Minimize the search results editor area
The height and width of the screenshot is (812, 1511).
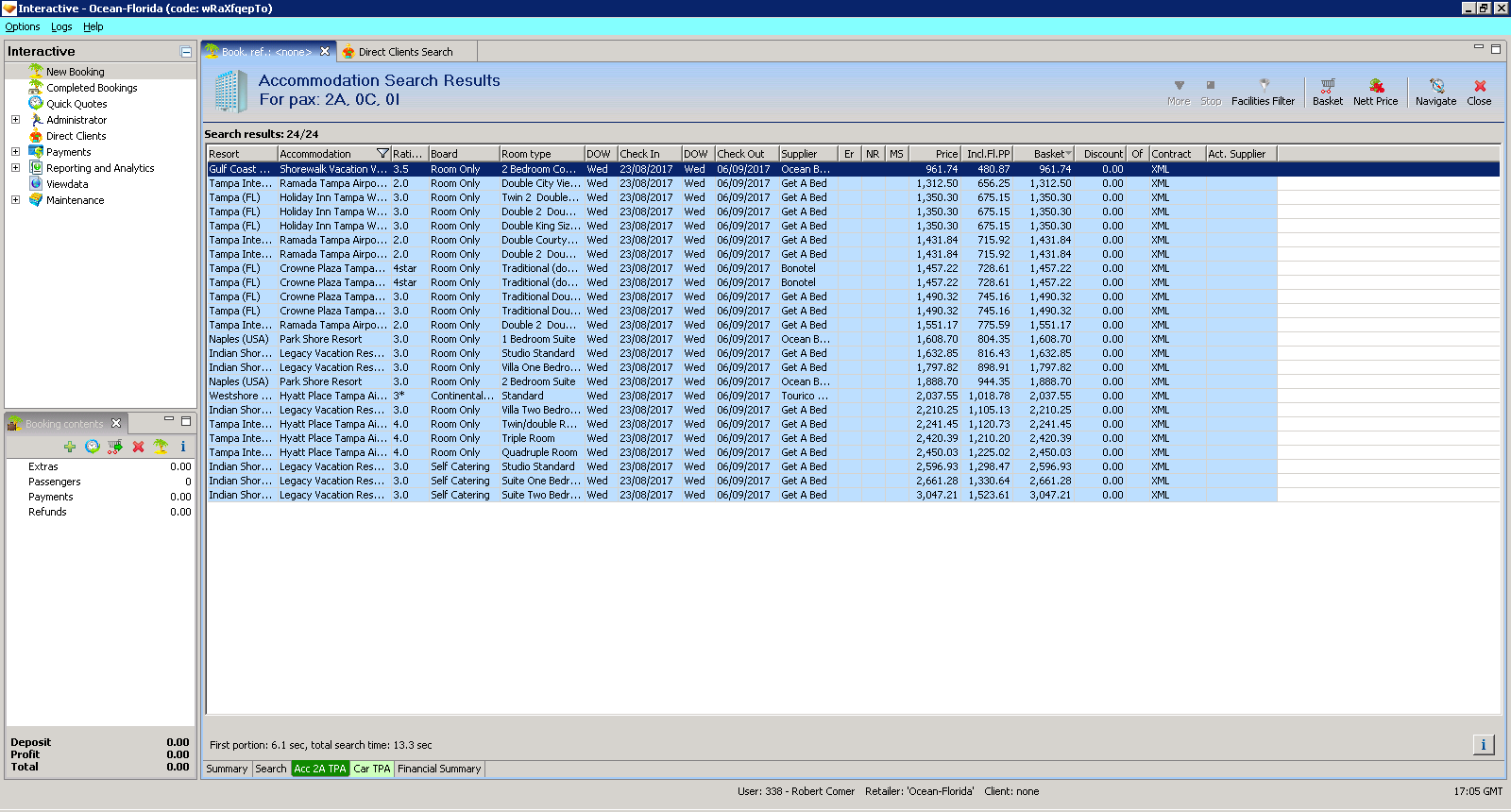click(1479, 47)
